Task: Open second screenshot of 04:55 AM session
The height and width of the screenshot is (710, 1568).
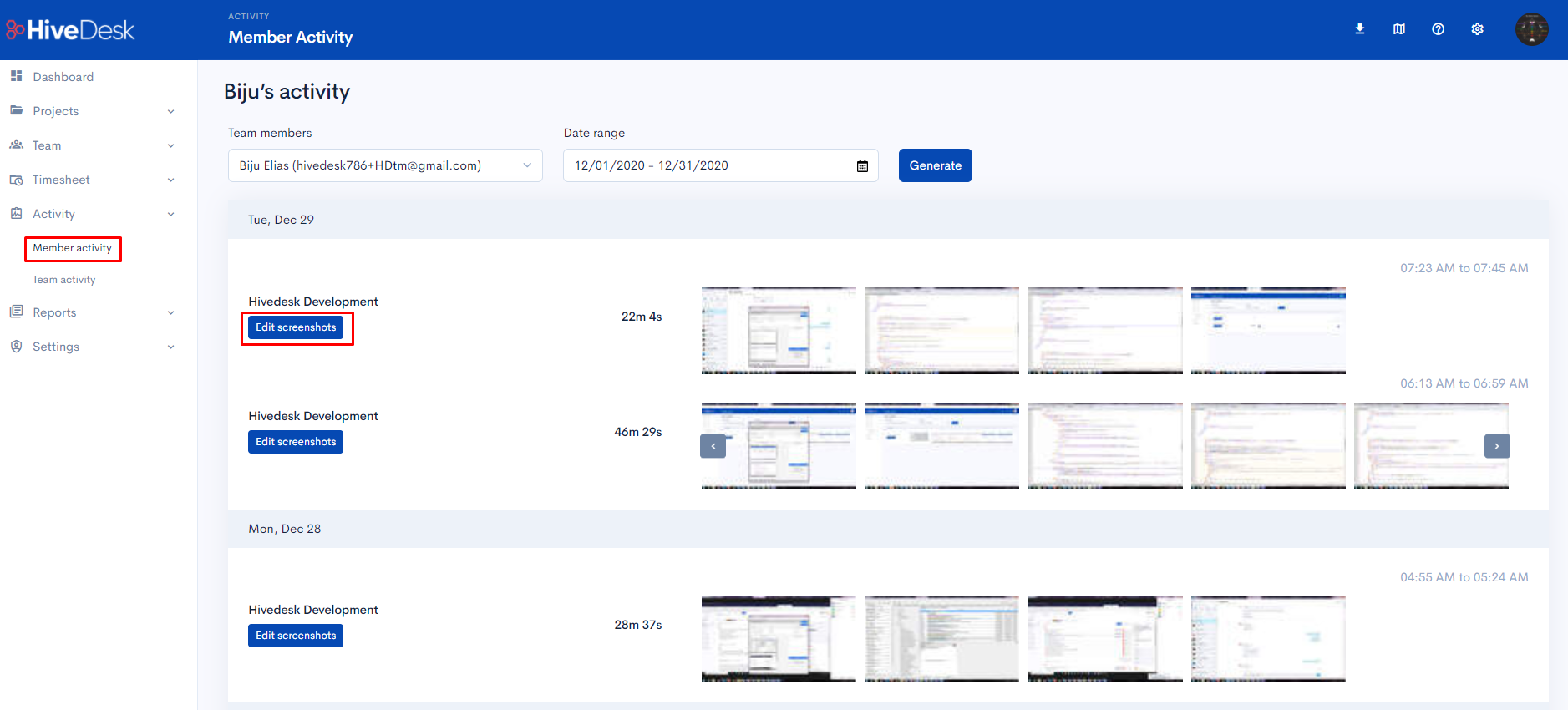Action: 941,640
